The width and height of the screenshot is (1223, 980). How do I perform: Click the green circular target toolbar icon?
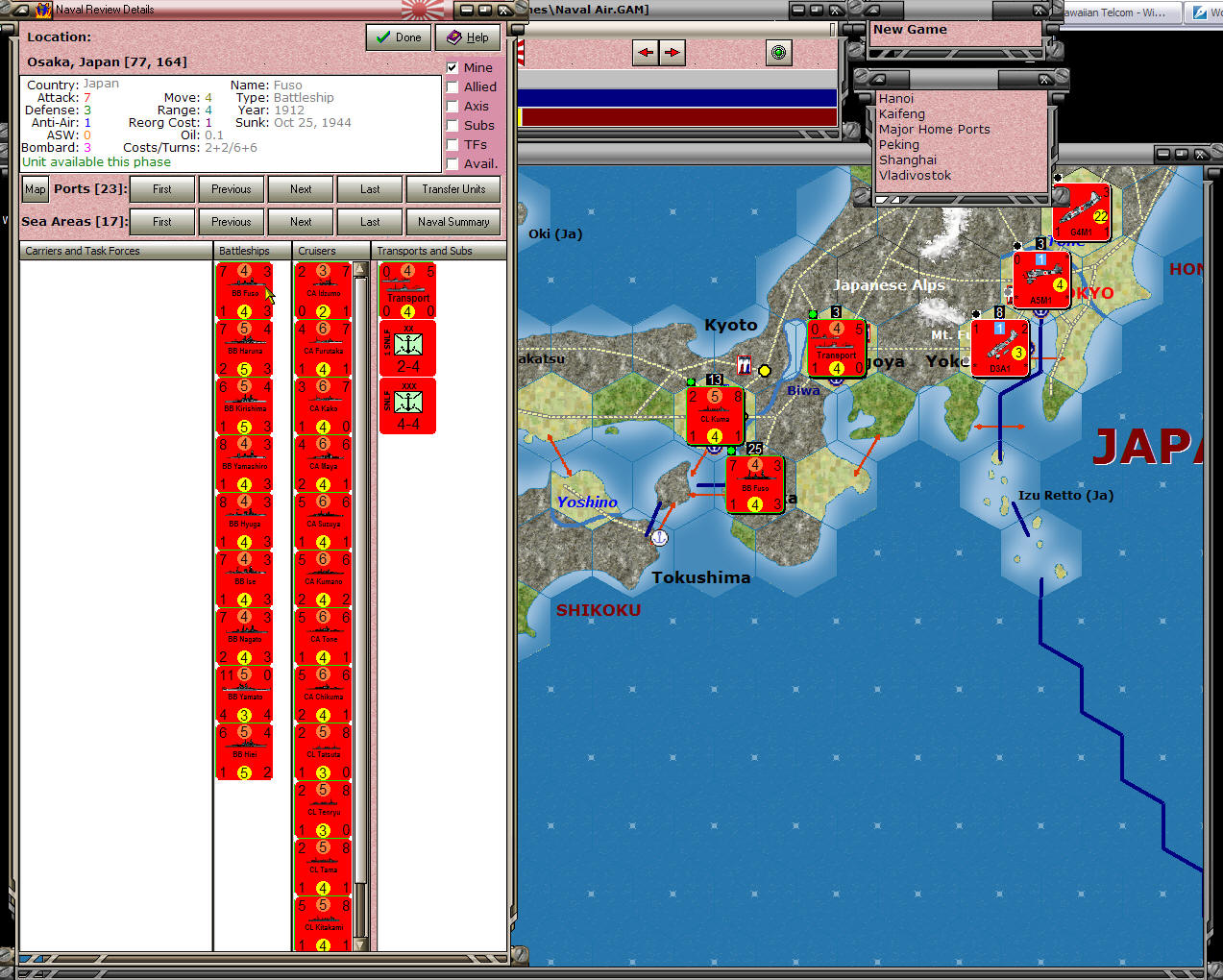click(779, 52)
